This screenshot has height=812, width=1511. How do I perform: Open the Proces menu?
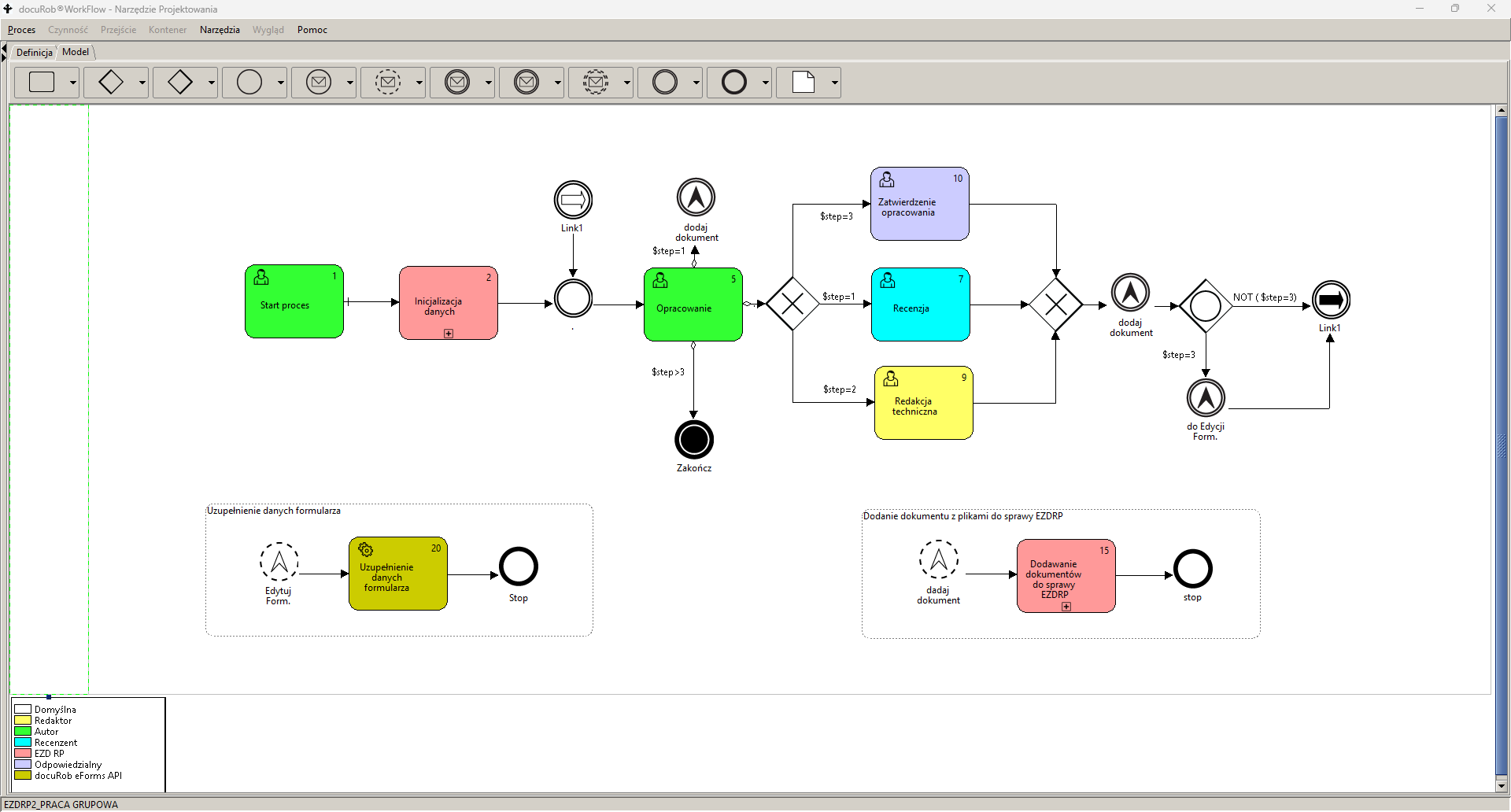pos(22,30)
